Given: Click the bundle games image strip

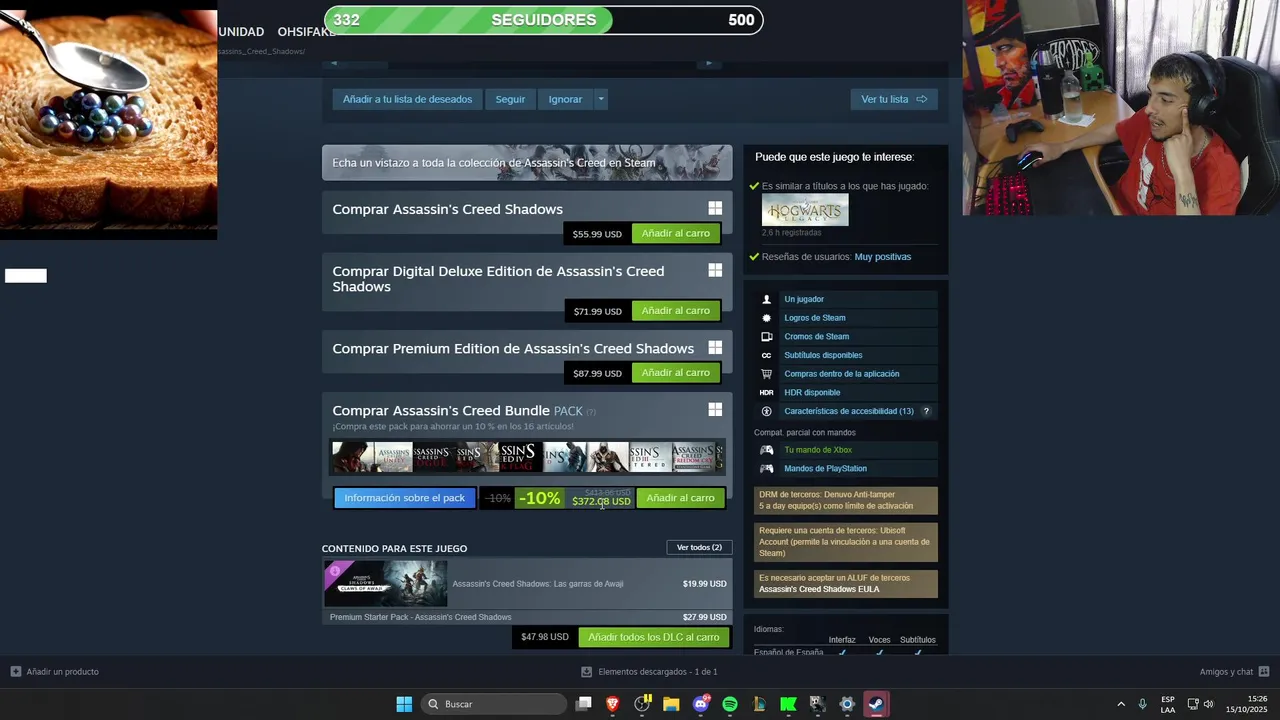Looking at the screenshot, I should tap(527, 458).
